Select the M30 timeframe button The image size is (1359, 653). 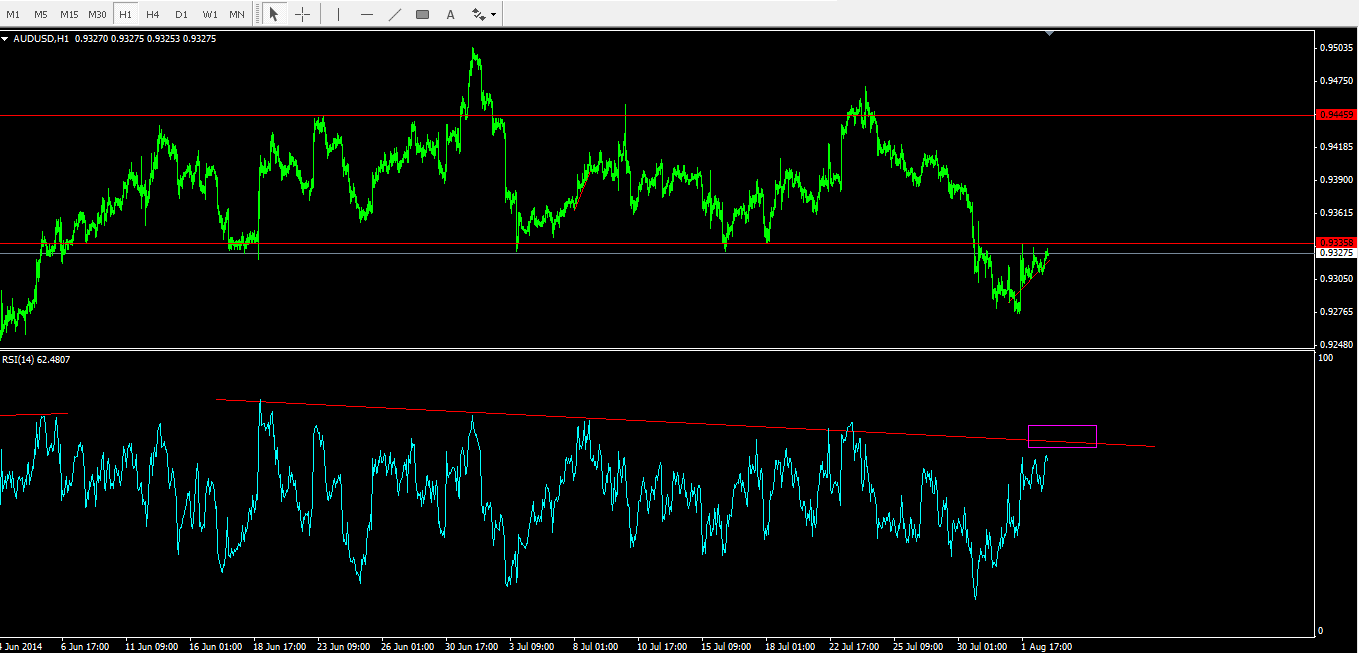pyautogui.click(x=97, y=14)
